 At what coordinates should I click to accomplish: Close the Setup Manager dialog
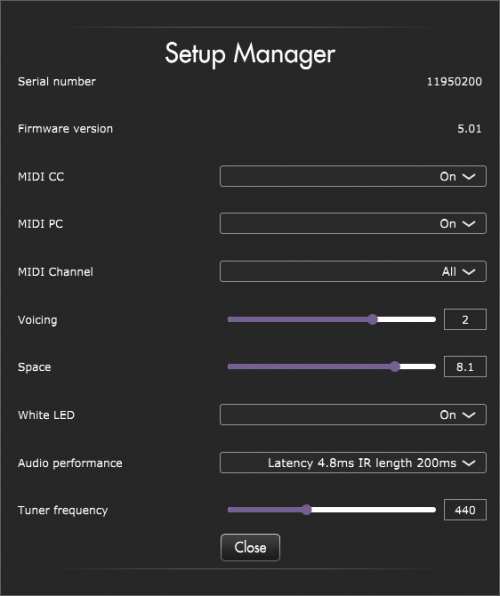[250, 547]
